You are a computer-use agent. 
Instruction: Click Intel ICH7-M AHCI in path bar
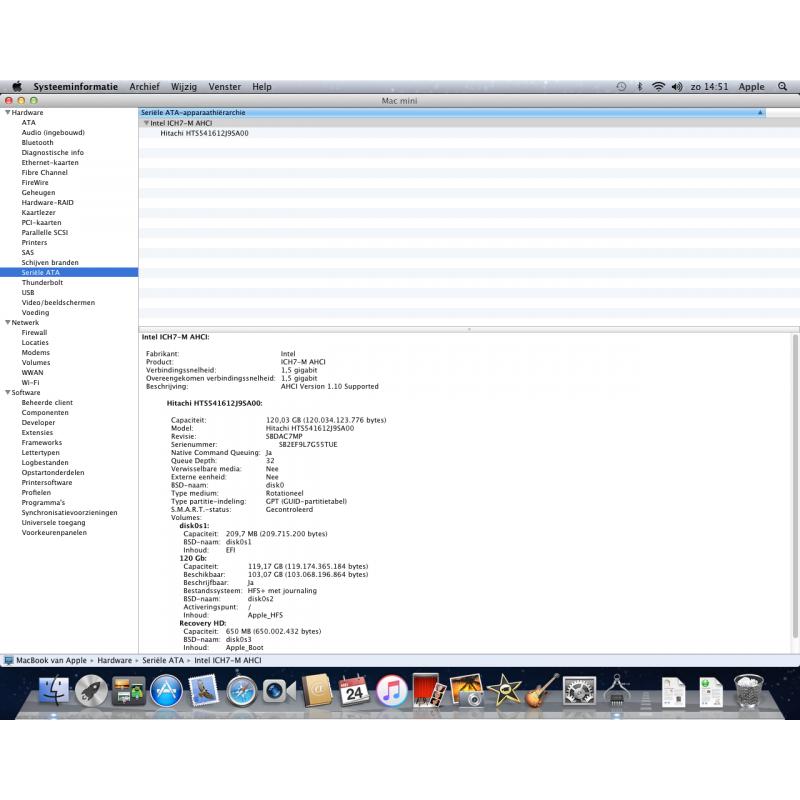pos(228,660)
